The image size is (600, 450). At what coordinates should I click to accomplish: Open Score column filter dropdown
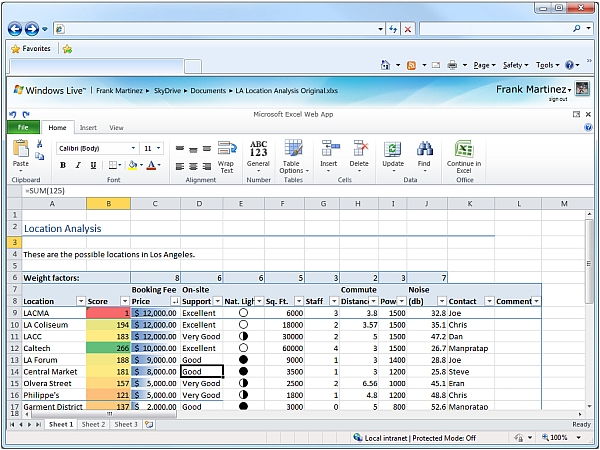pyautogui.click(x=125, y=302)
